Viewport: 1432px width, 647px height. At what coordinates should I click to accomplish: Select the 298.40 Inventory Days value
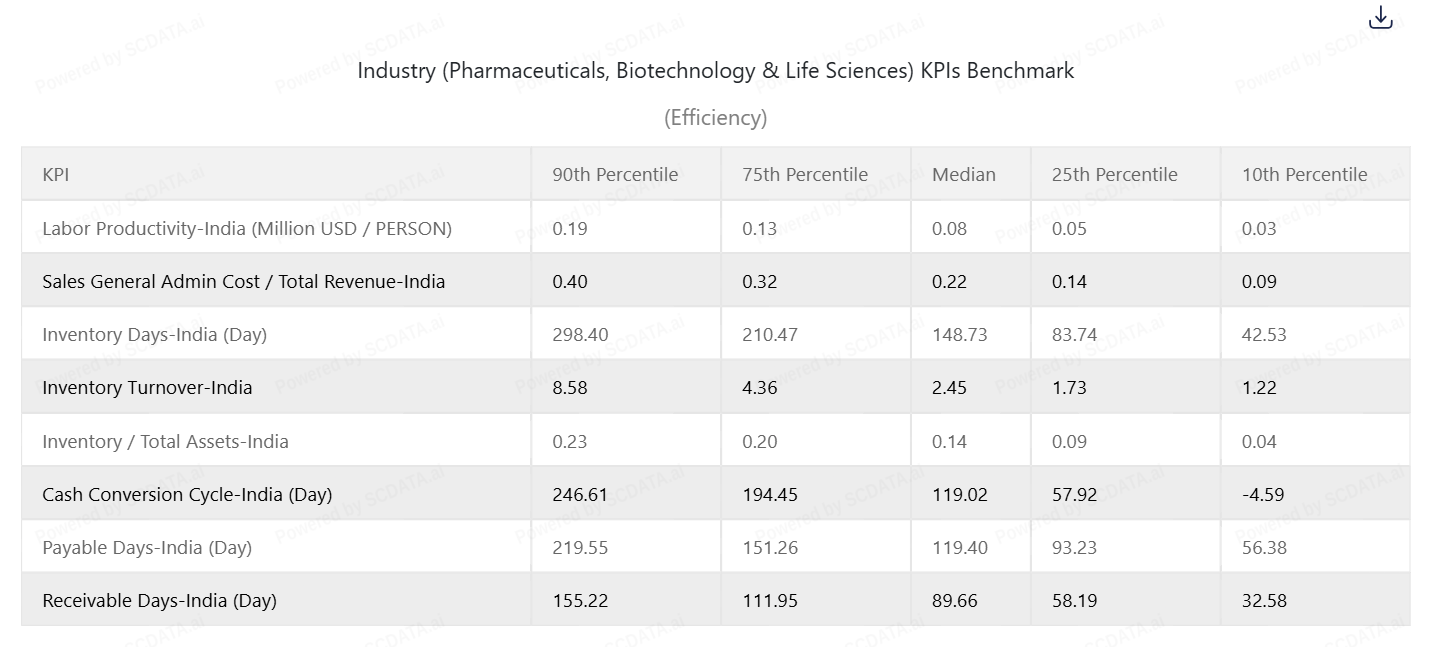580,335
